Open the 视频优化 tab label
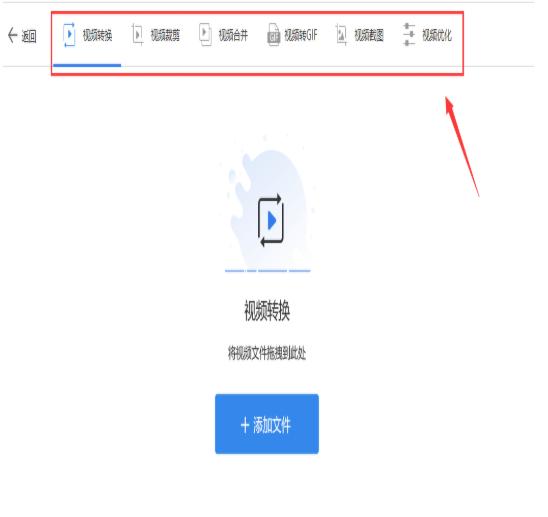 (437, 35)
